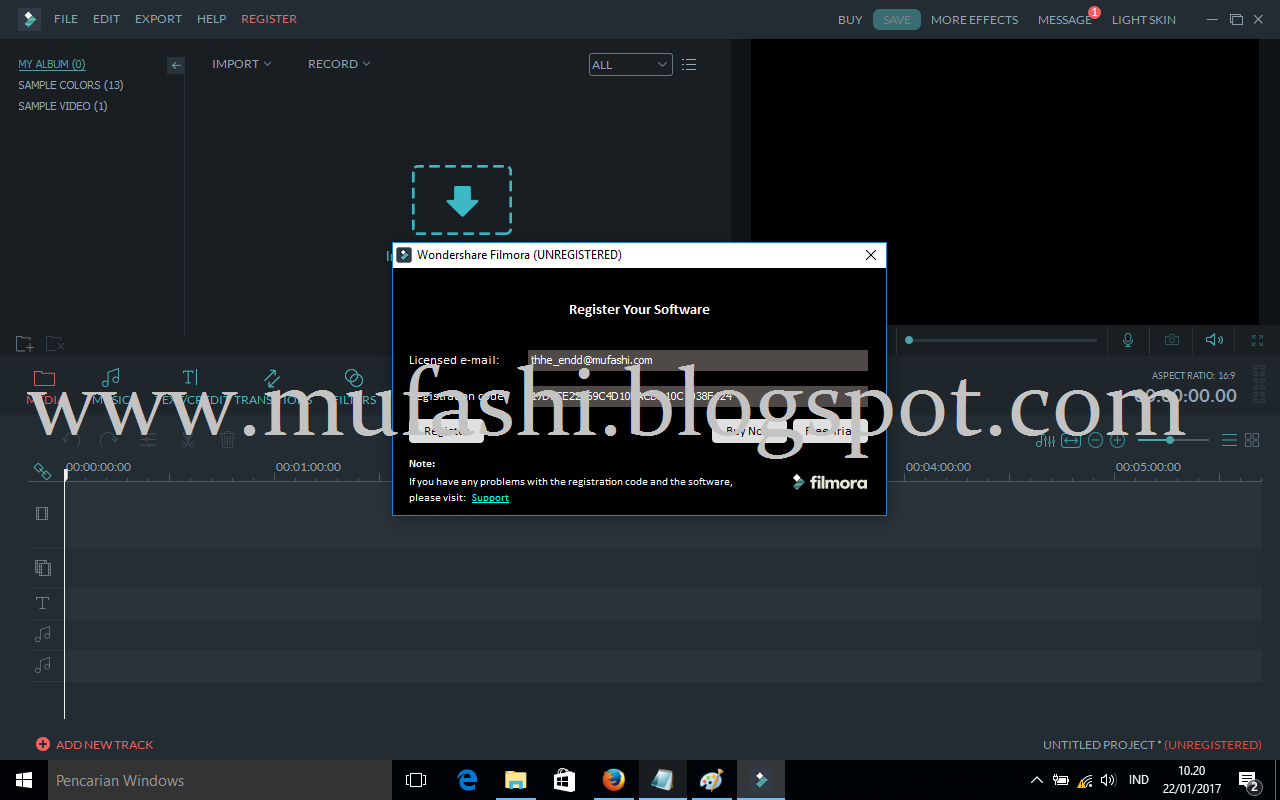The width and height of the screenshot is (1280, 800).
Task: Click the scissors split tool
Action: [x=188, y=439]
